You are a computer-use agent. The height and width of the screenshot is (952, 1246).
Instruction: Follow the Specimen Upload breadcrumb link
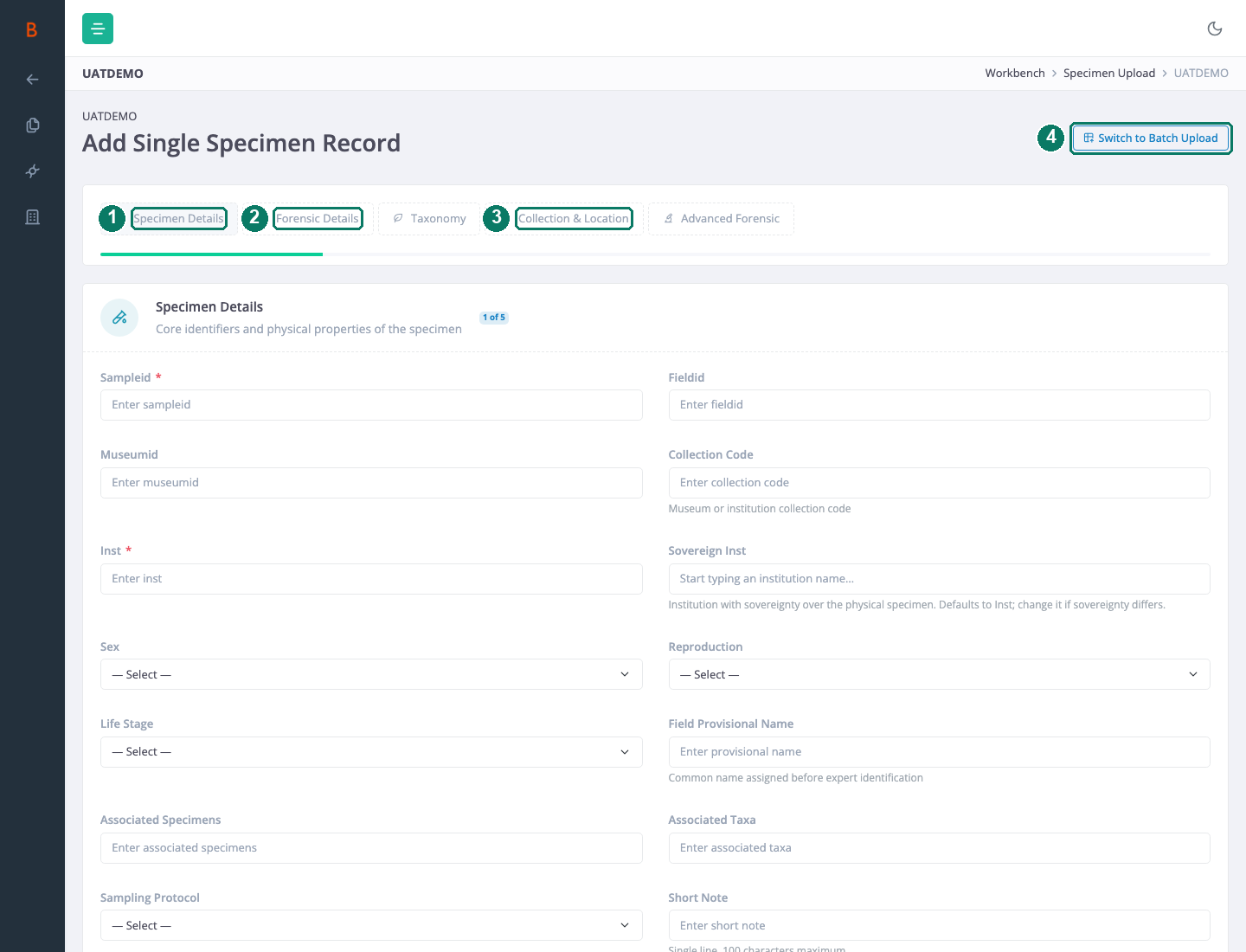(1109, 74)
